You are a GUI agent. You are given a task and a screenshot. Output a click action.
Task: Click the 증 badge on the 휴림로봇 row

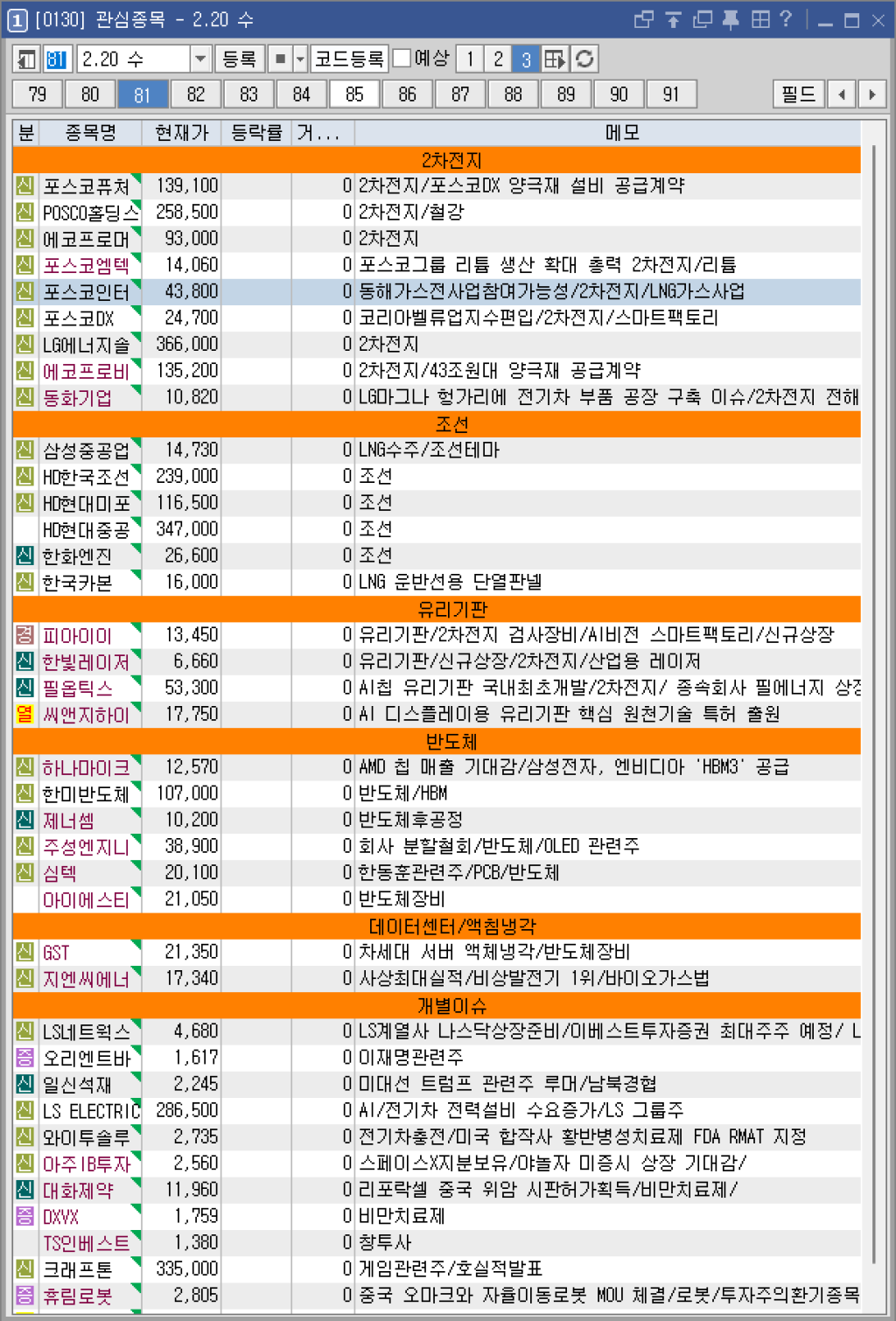pyautogui.click(x=25, y=1295)
